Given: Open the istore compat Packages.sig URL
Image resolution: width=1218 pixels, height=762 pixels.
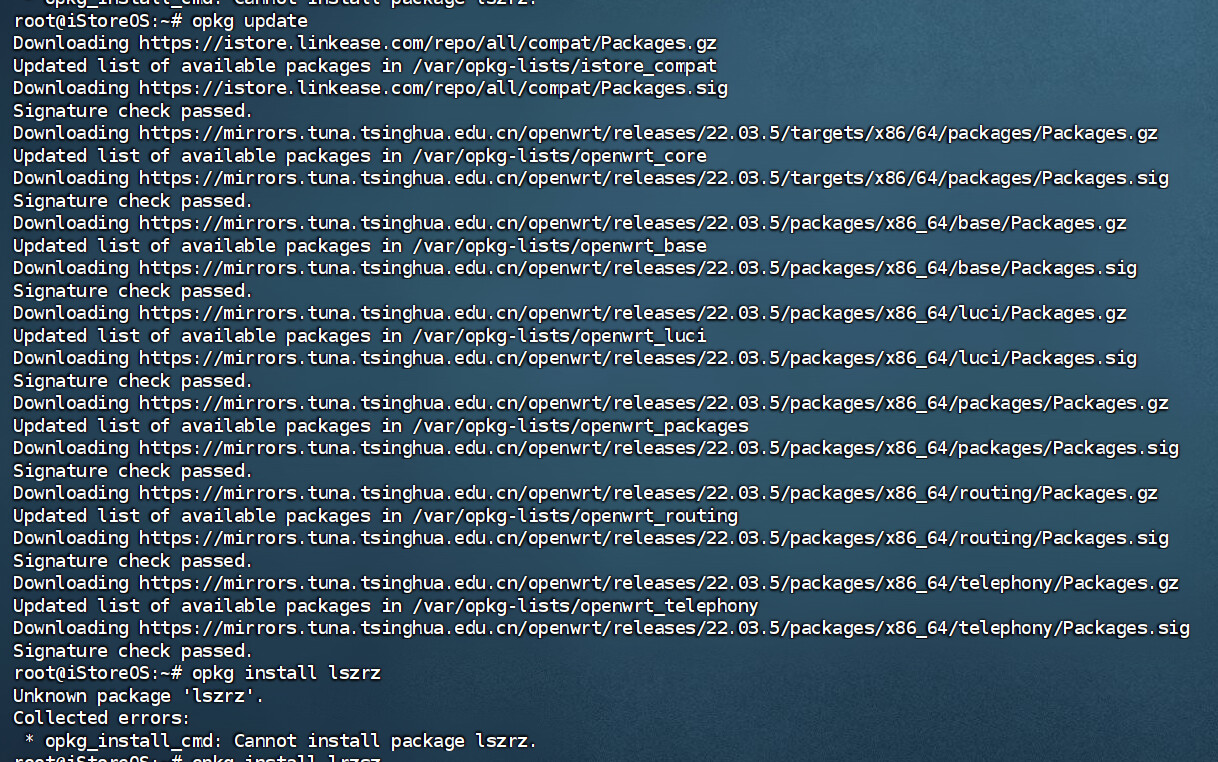Looking at the screenshot, I should 433,88.
